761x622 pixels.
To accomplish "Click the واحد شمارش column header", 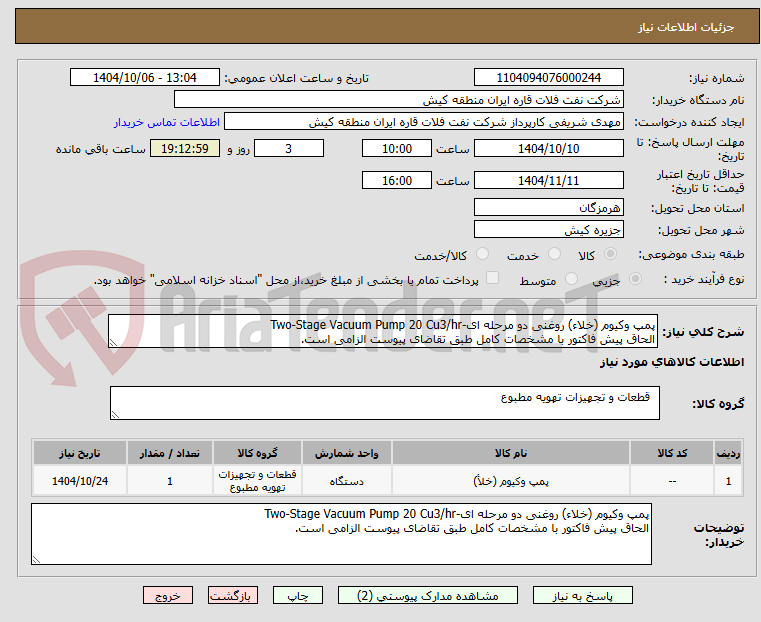I will pyautogui.click(x=347, y=453).
